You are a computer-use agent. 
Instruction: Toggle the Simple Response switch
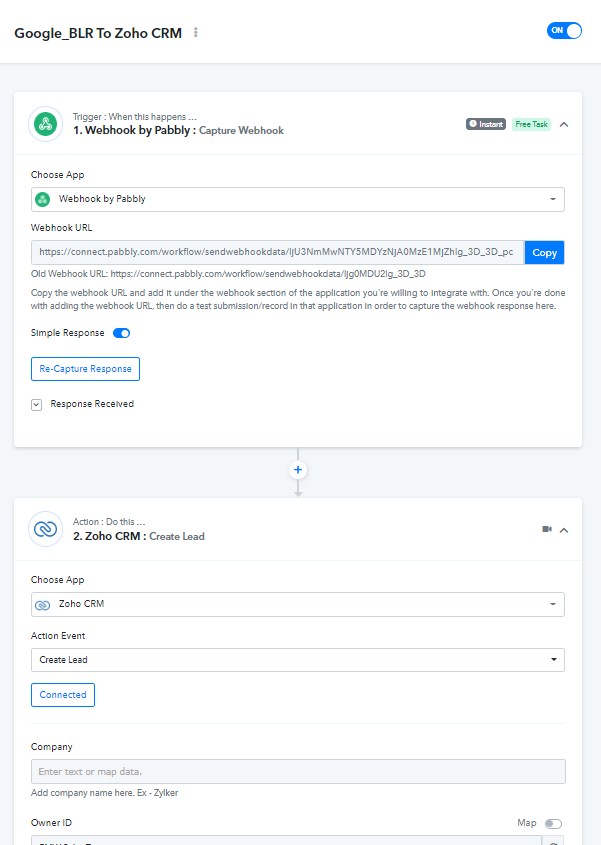coord(121,333)
